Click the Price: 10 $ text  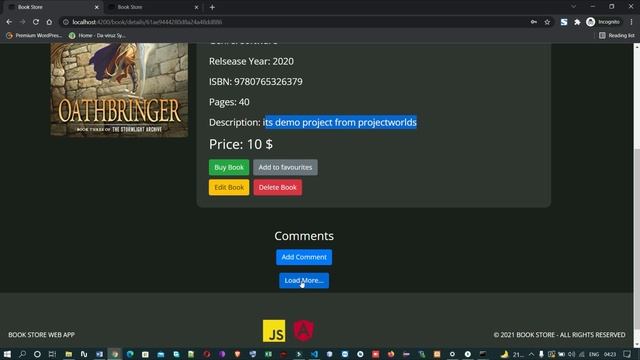(241, 144)
